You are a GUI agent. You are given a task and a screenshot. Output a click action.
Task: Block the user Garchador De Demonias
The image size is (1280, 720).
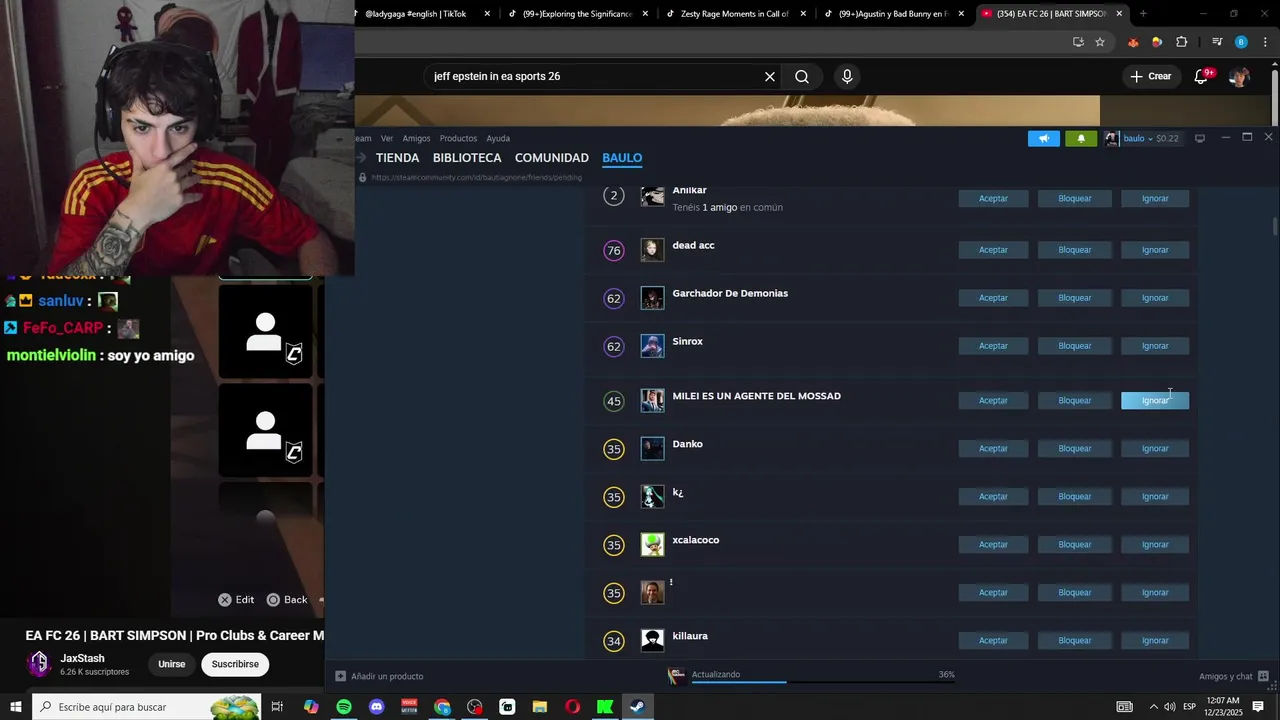[1075, 298]
